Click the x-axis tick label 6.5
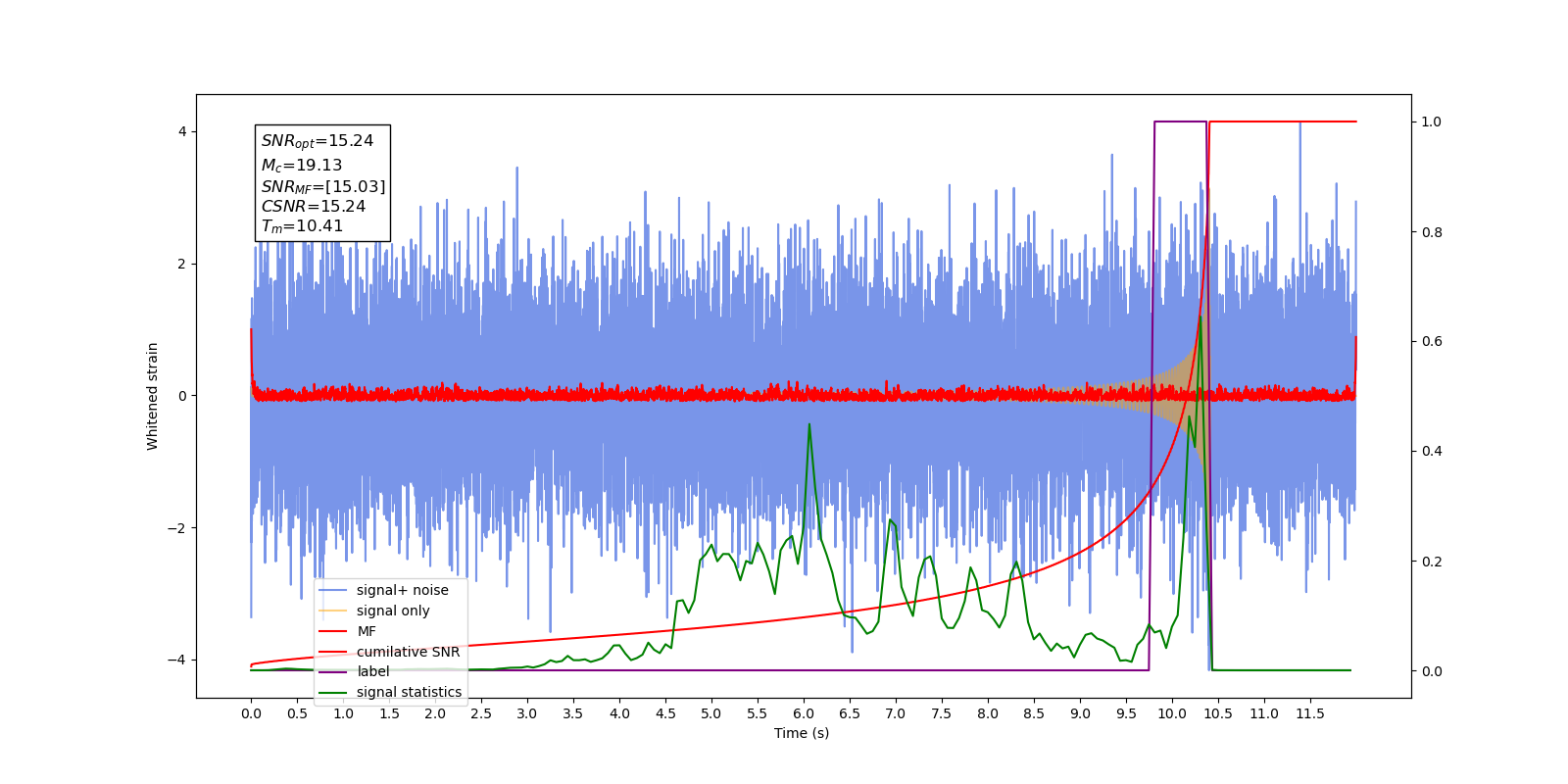This screenshot has width=1568, height=784. [x=850, y=713]
